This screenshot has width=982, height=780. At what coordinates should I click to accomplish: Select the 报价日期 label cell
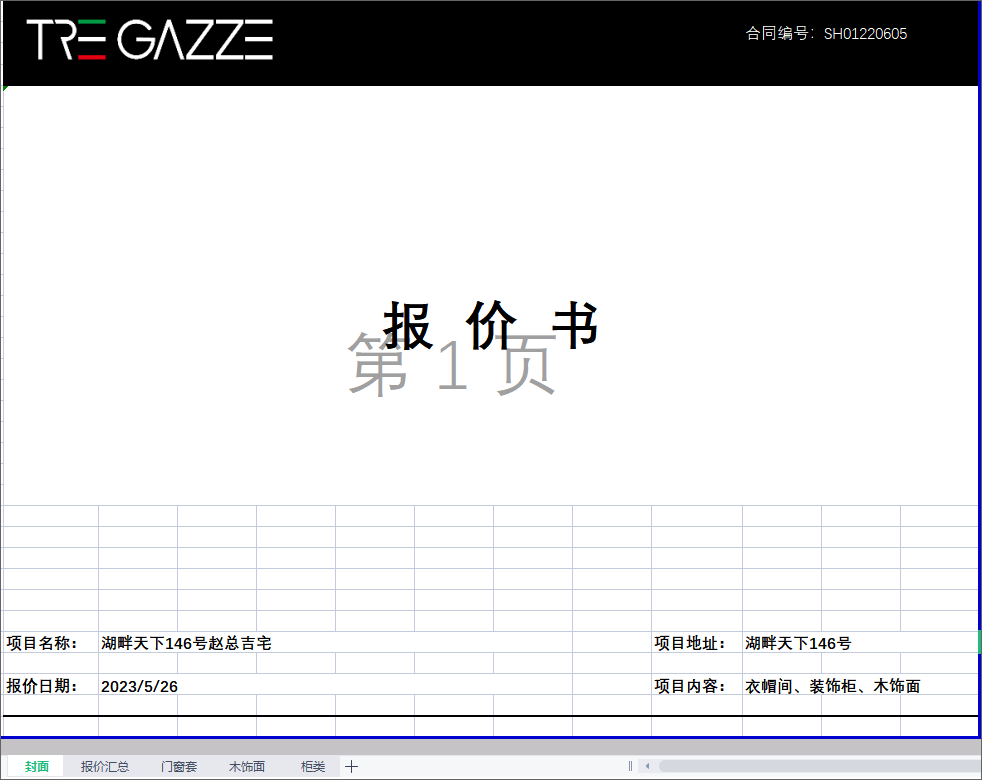(x=51, y=685)
